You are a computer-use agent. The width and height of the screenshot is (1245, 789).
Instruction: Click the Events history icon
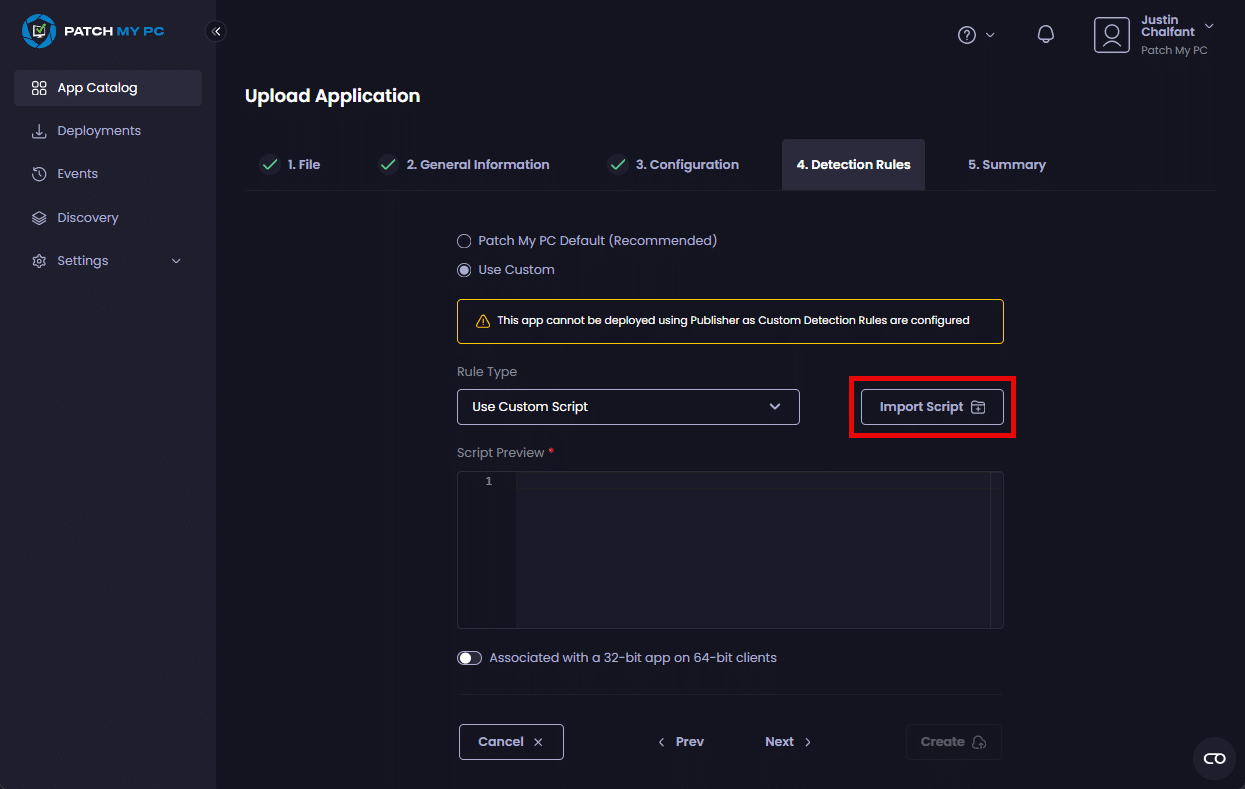[39, 174]
